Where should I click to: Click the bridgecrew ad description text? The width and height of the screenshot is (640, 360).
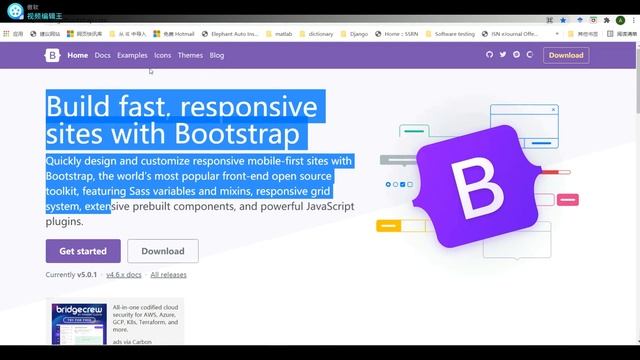coord(146,318)
